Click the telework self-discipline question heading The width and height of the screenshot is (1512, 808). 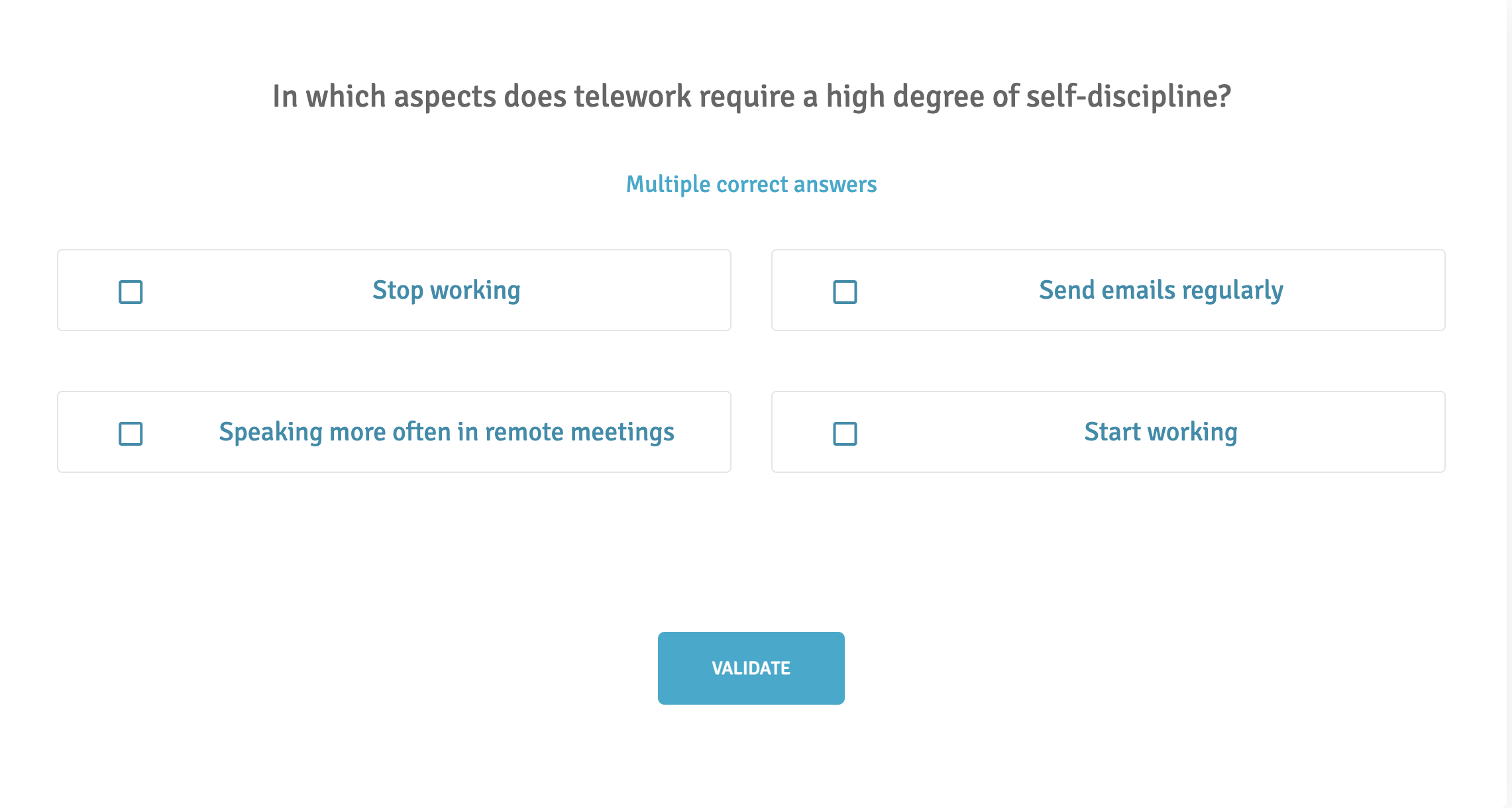coord(751,97)
